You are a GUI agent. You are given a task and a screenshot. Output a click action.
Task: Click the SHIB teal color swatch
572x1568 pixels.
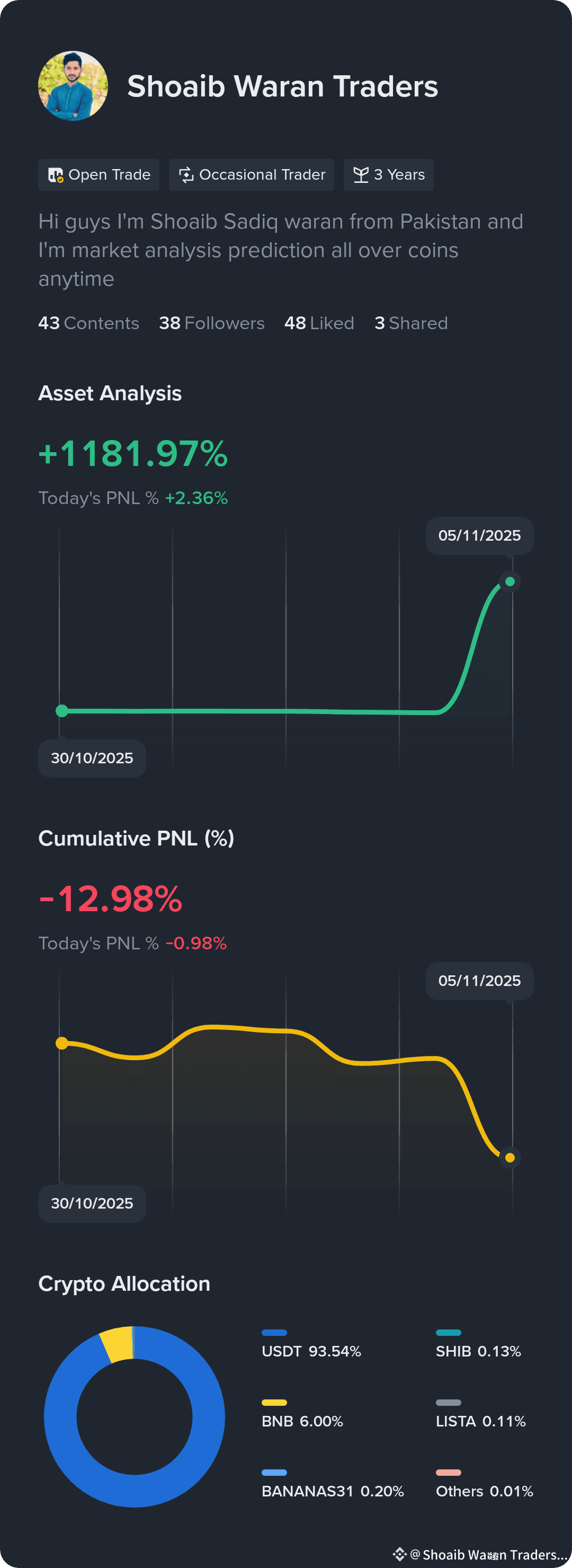tap(449, 1333)
